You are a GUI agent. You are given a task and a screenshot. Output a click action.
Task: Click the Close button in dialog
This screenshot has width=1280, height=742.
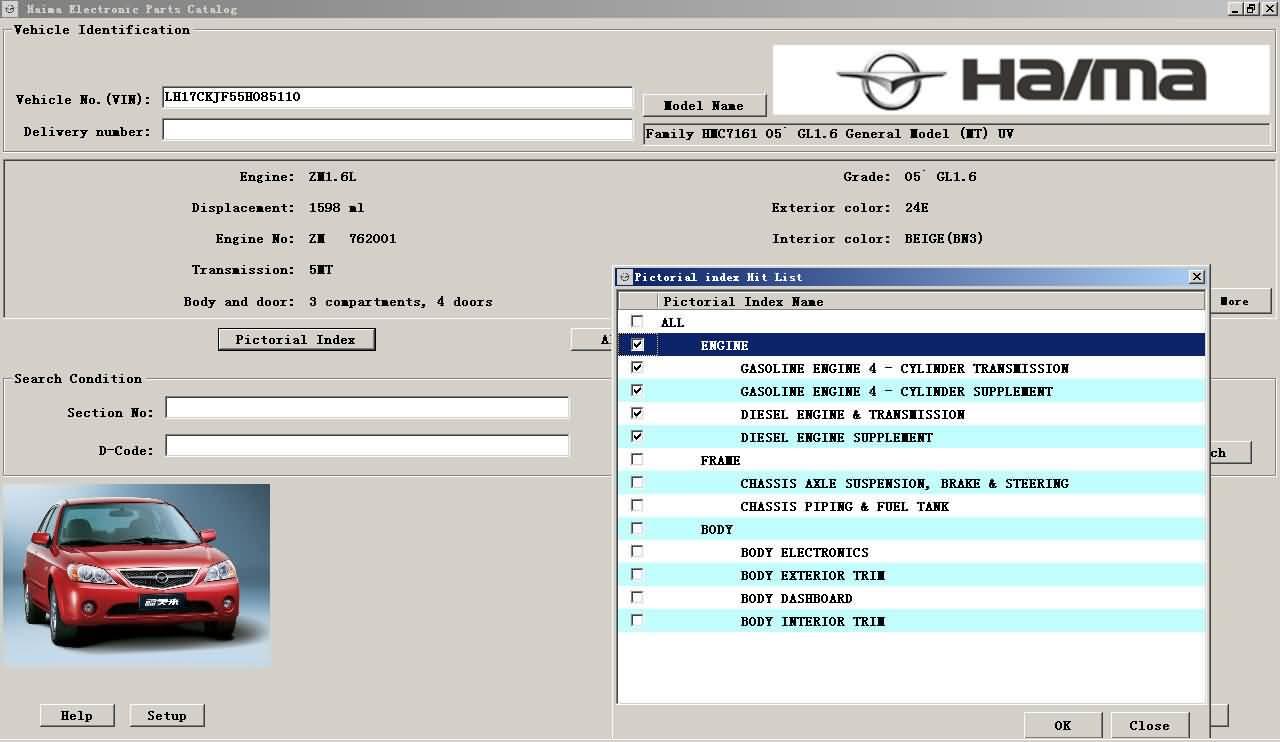[x=1149, y=725]
